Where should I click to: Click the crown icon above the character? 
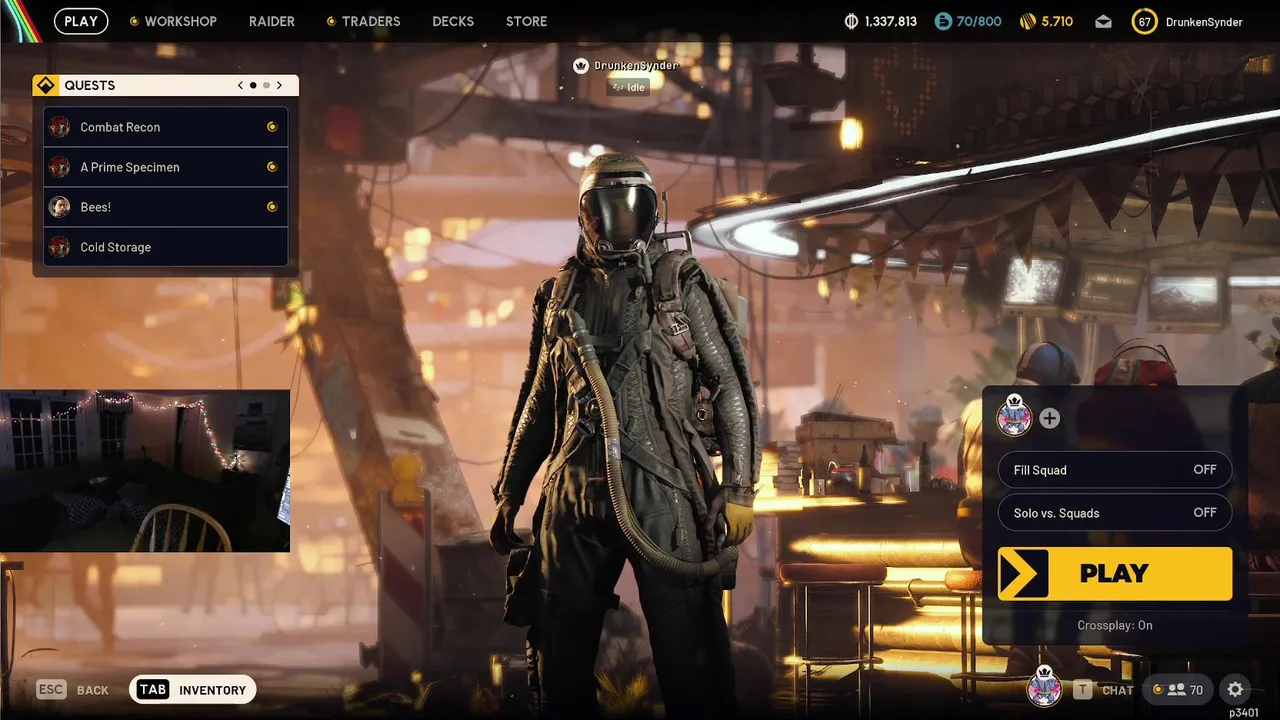click(x=580, y=65)
